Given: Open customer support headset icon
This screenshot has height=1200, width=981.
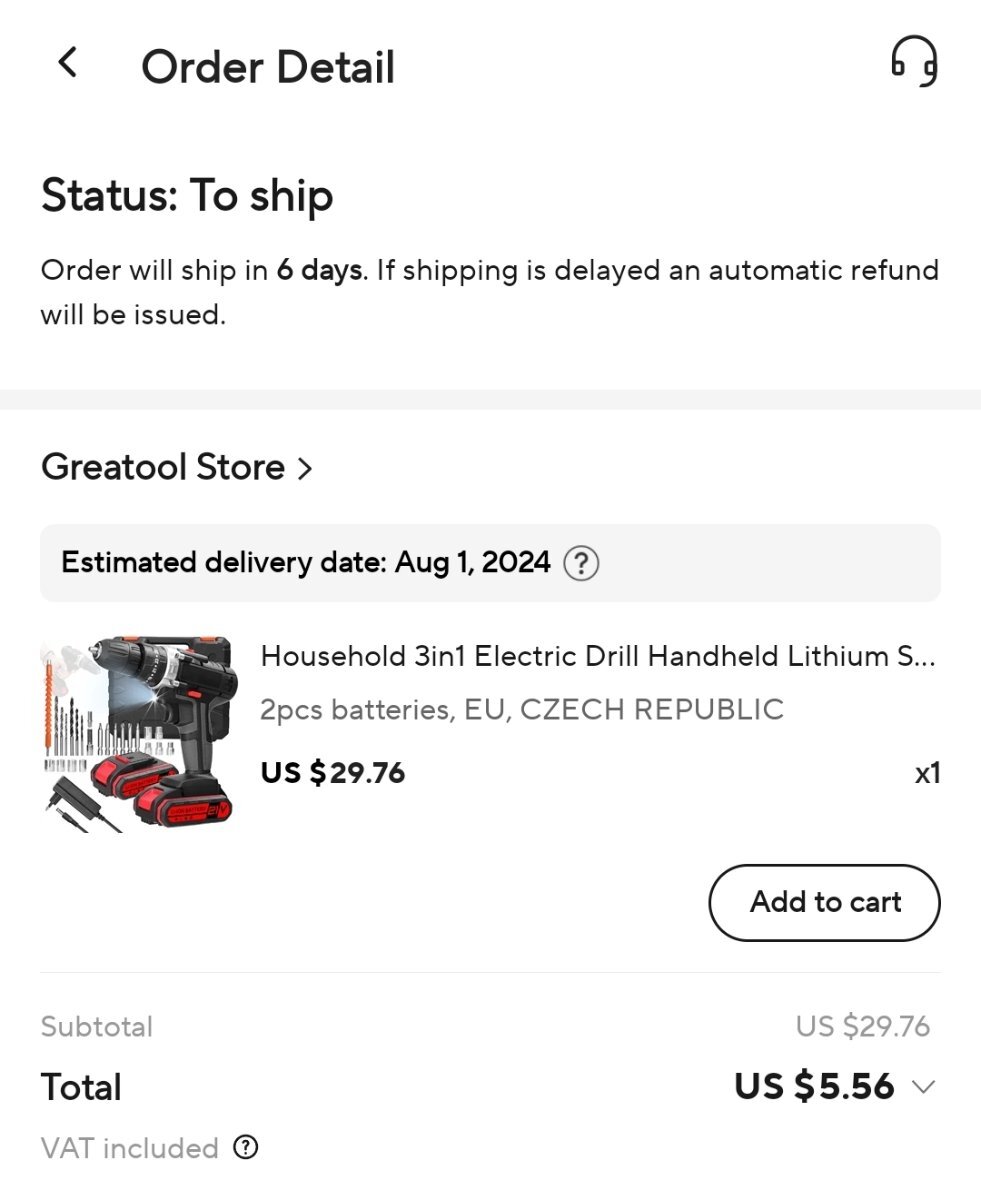Looking at the screenshot, I should point(914,62).
